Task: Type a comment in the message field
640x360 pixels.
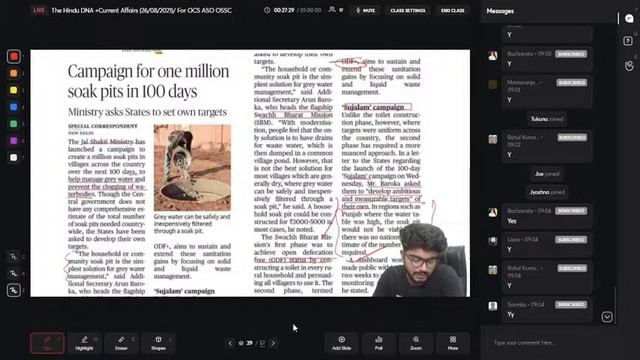Action: (x=547, y=342)
